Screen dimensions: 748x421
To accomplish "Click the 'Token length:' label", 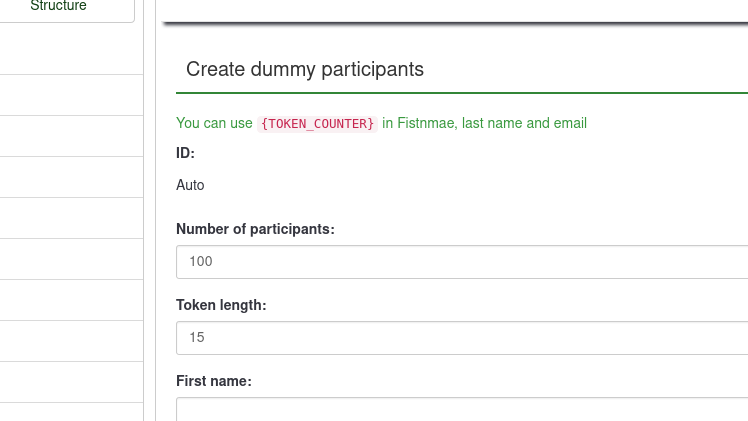I will 221,305.
